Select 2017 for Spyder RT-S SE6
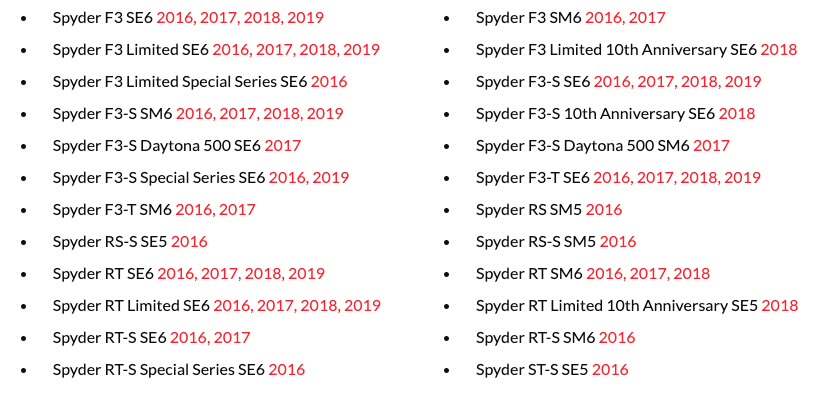Viewport: 822px width, 396px height. point(232,338)
